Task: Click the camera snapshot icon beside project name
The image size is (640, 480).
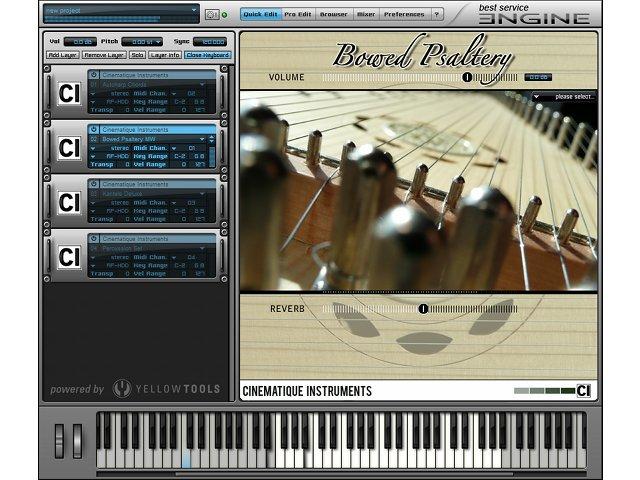Action: [211, 14]
